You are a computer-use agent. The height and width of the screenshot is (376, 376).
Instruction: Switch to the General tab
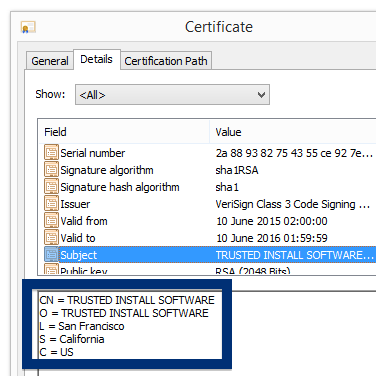[x=50, y=61]
